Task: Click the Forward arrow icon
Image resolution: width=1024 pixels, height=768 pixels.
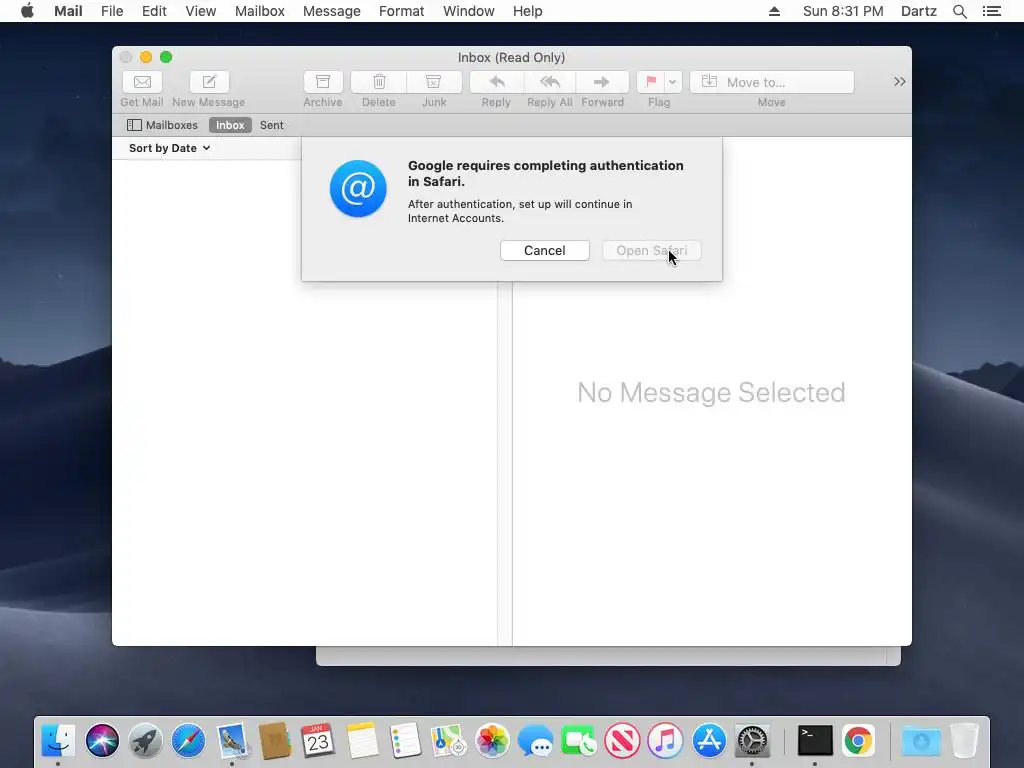Action: pos(602,82)
